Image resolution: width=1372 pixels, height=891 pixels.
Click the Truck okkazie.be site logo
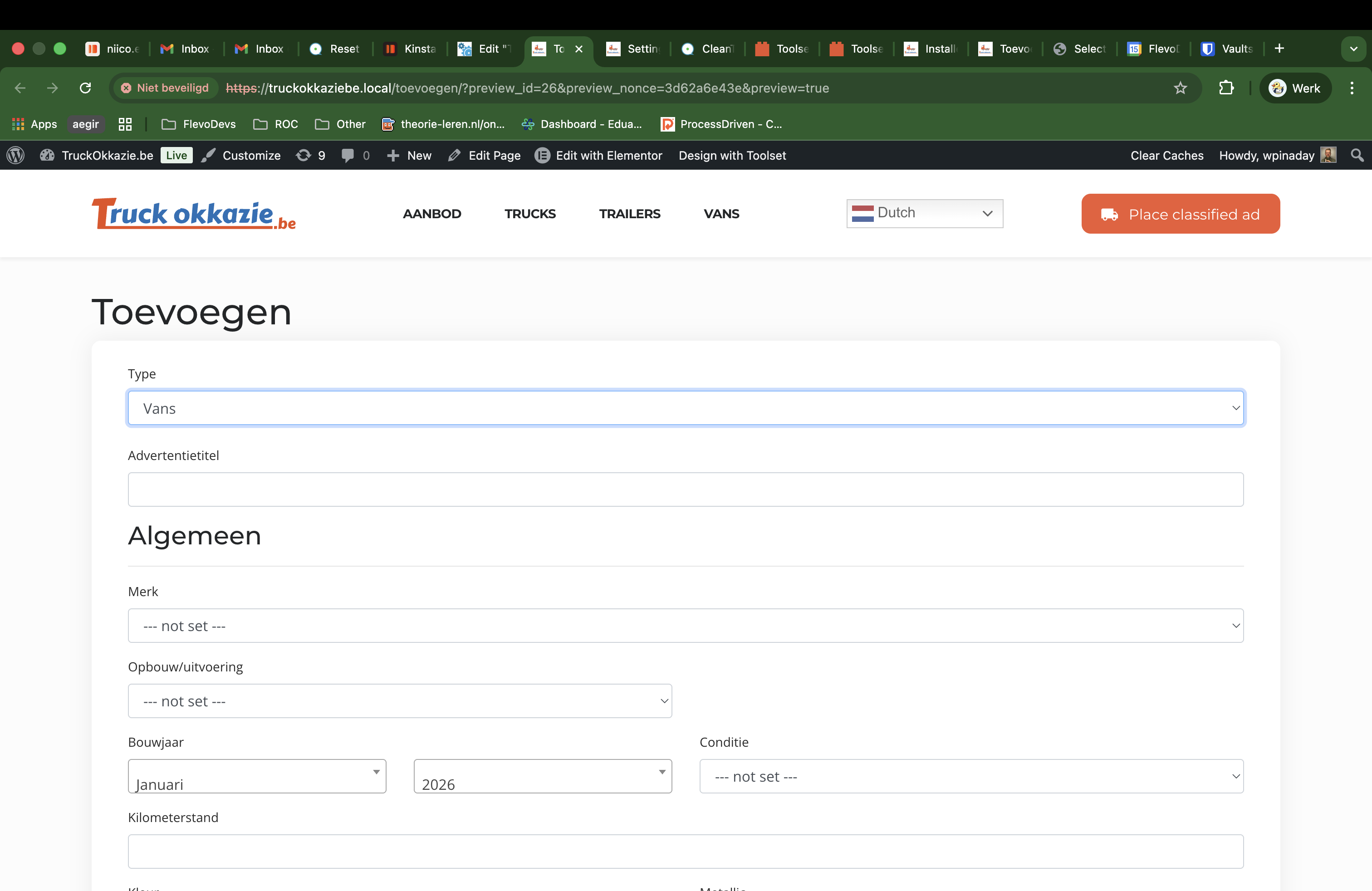(x=194, y=214)
